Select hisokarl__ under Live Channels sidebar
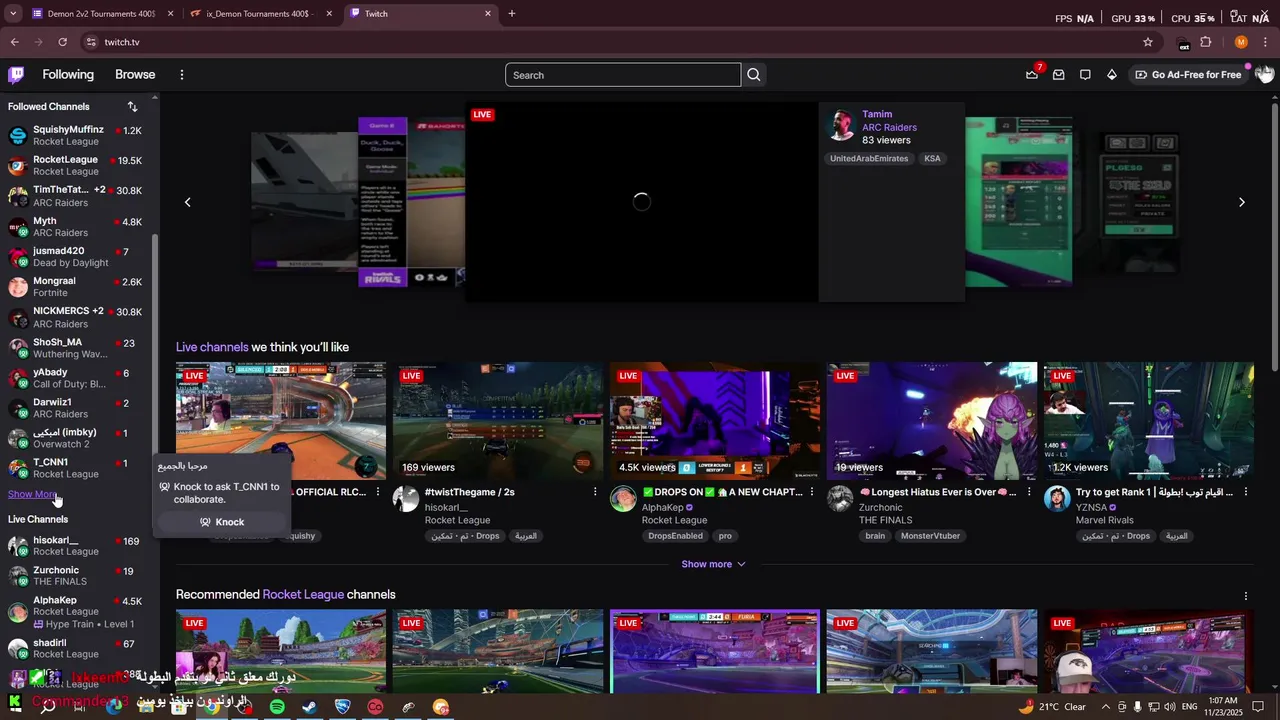 (78, 546)
